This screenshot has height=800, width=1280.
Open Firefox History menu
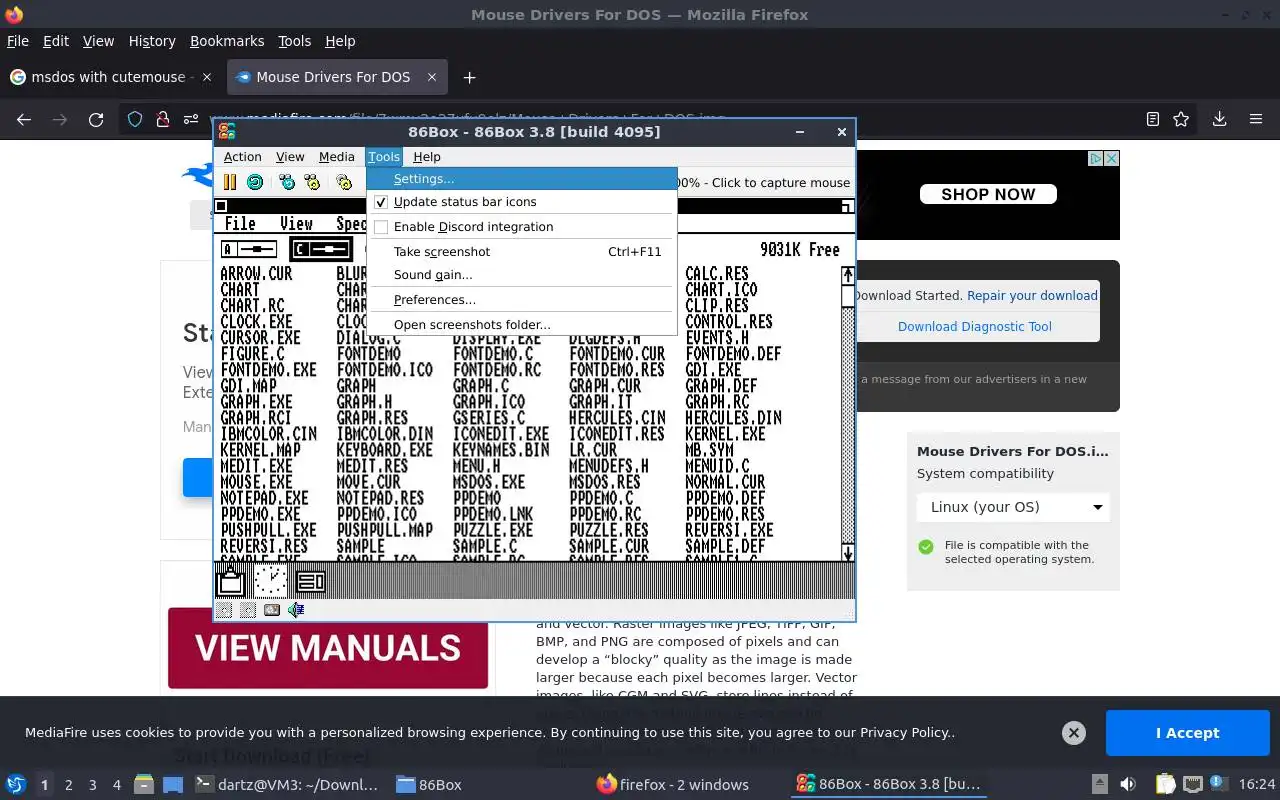(152, 41)
